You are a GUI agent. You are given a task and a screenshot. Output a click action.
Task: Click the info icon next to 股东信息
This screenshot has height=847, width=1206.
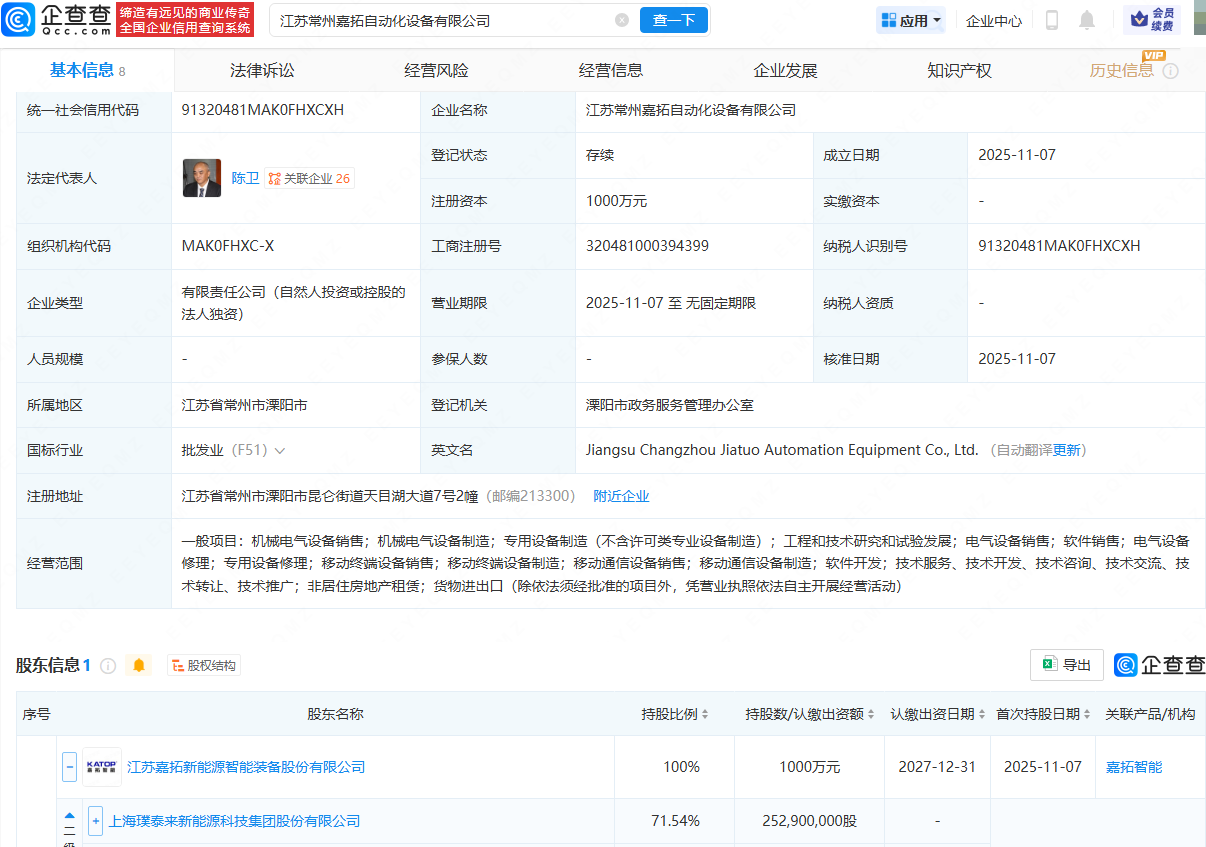[x=108, y=664]
